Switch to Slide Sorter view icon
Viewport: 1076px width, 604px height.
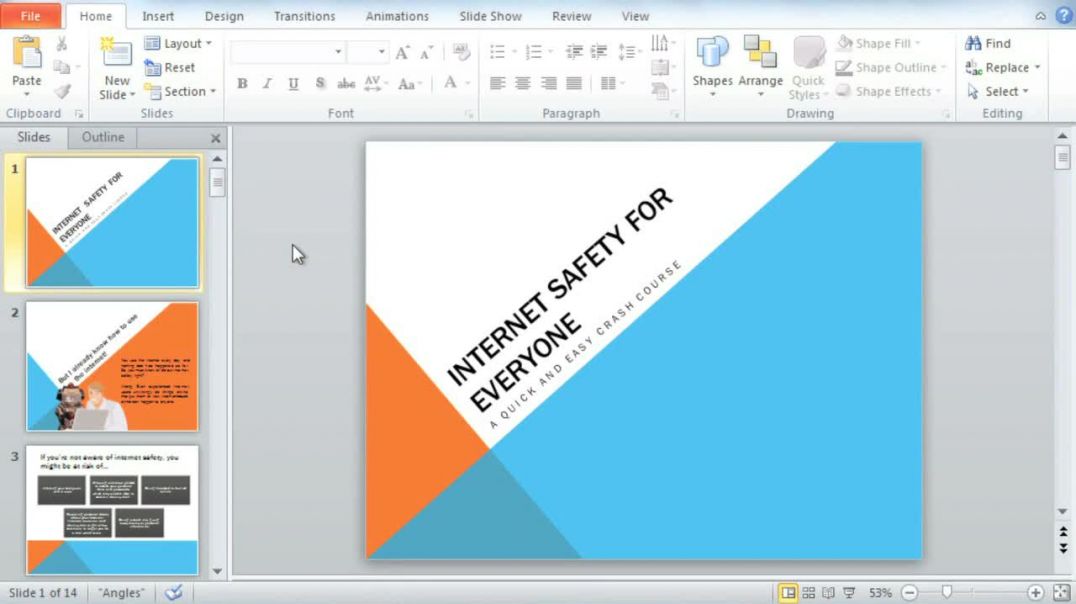(808, 592)
